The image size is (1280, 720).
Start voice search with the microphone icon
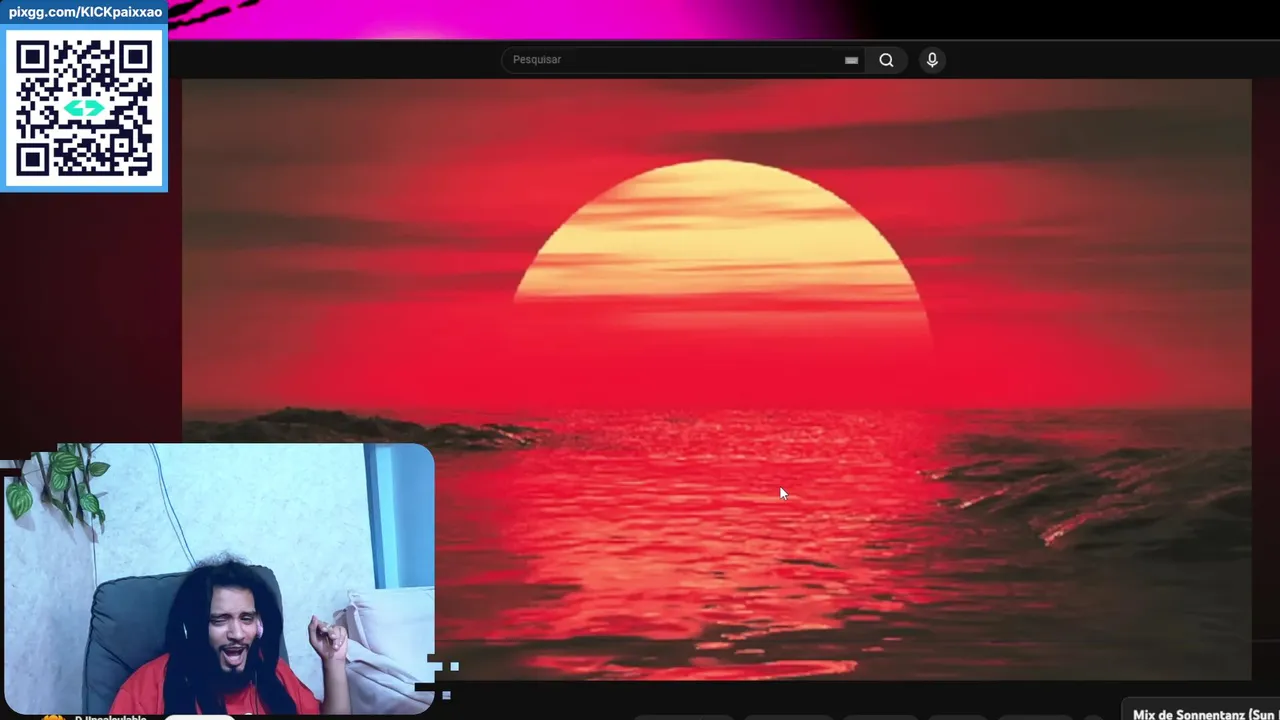tap(932, 60)
